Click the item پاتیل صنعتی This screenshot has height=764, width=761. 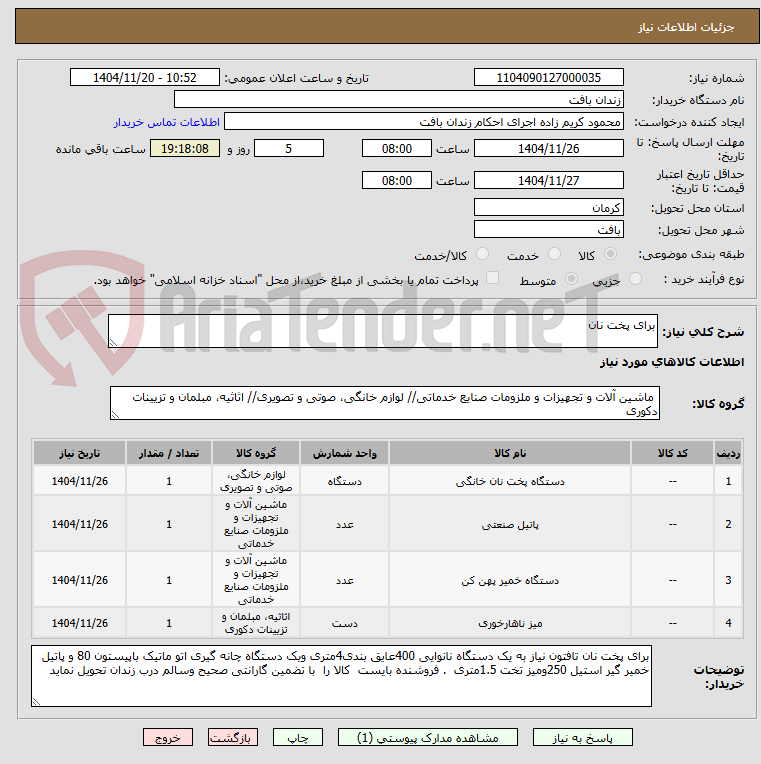coord(510,524)
